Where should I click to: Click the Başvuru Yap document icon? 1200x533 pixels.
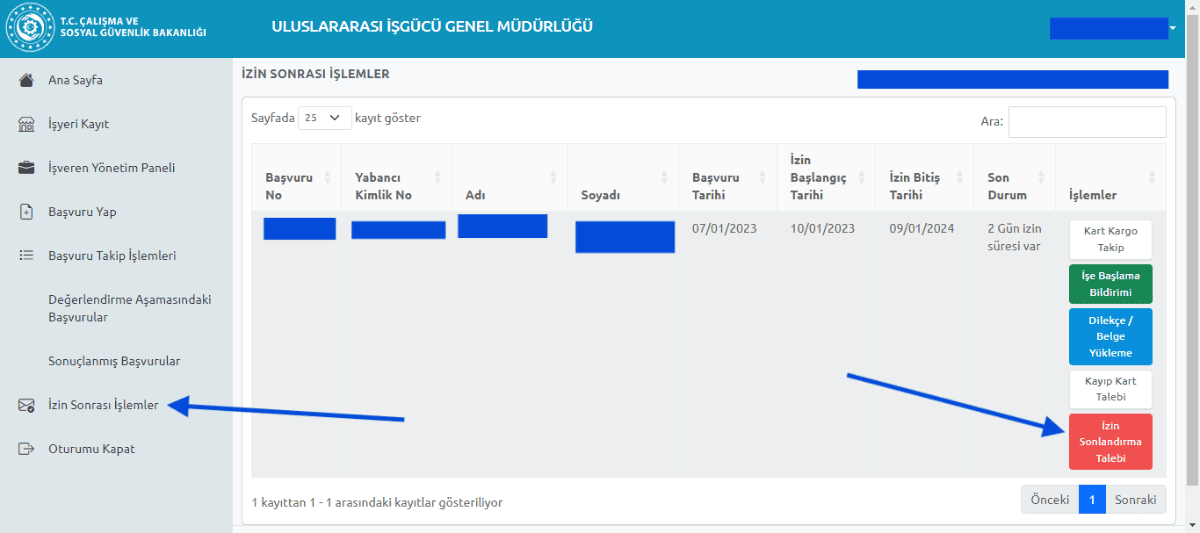coord(27,212)
